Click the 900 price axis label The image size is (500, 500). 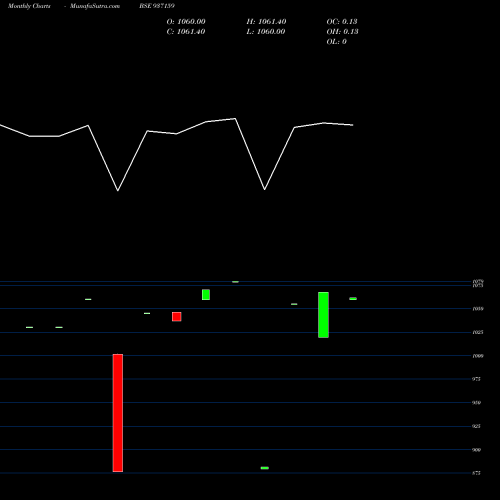(477, 450)
